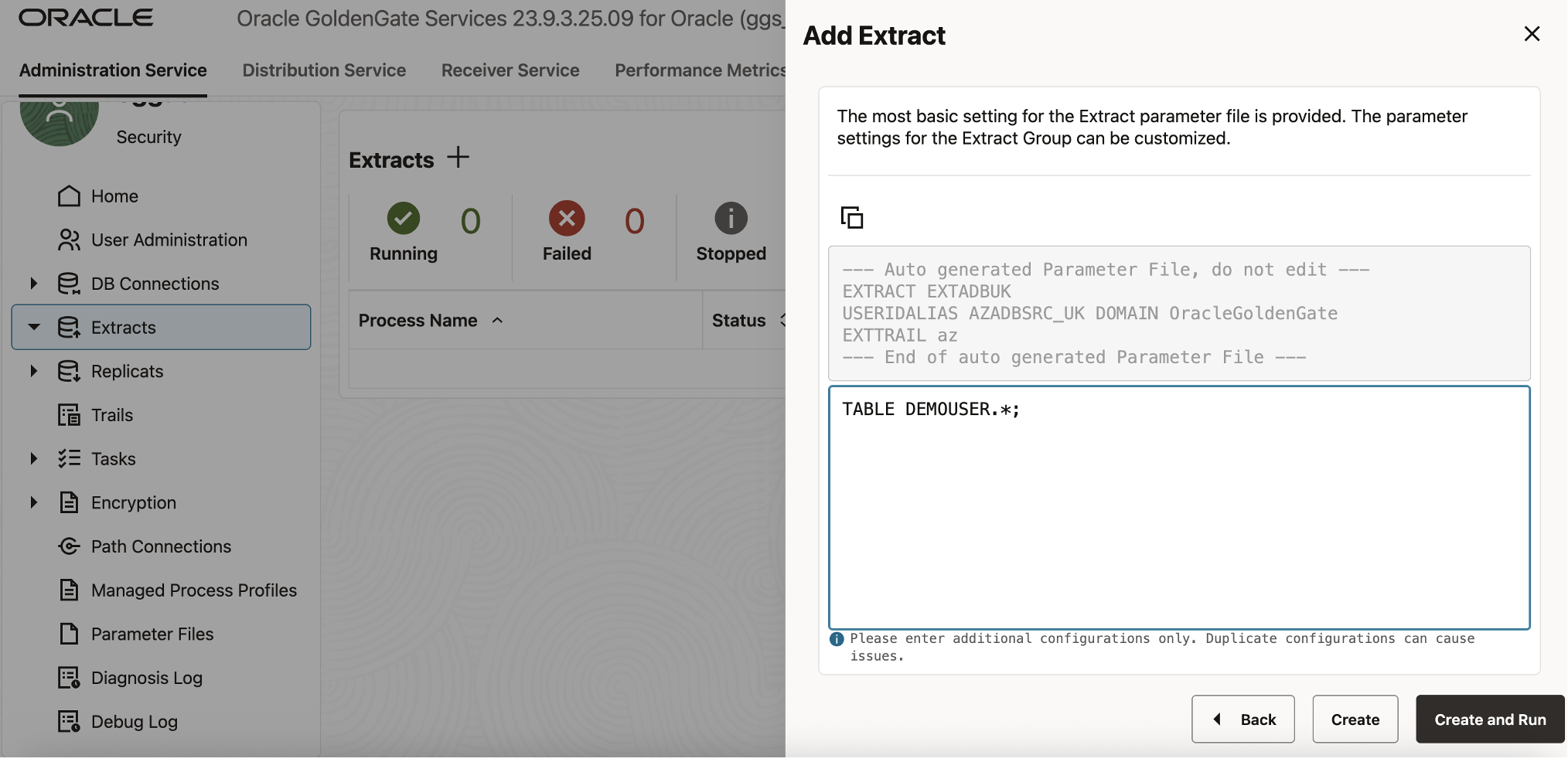The width and height of the screenshot is (1568, 762).
Task: Click into the TABLE DEMOUSER parameter text area
Action: pyautogui.click(x=1179, y=508)
